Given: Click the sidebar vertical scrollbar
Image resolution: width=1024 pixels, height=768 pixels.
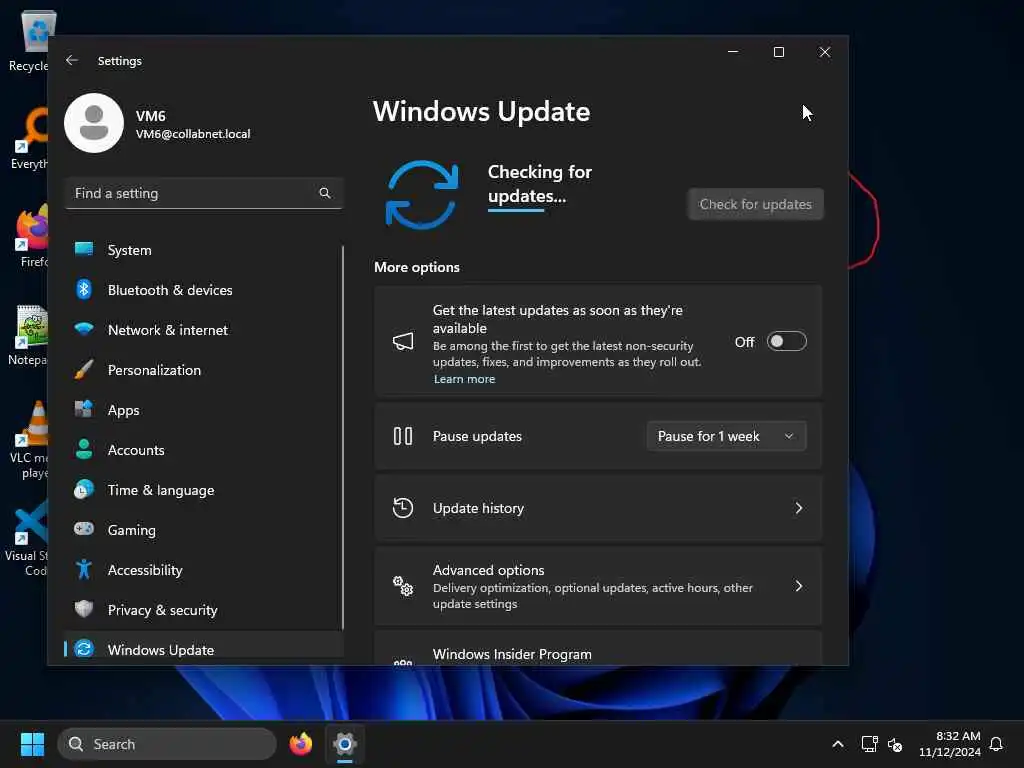Looking at the screenshot, I should click(342, 438).
